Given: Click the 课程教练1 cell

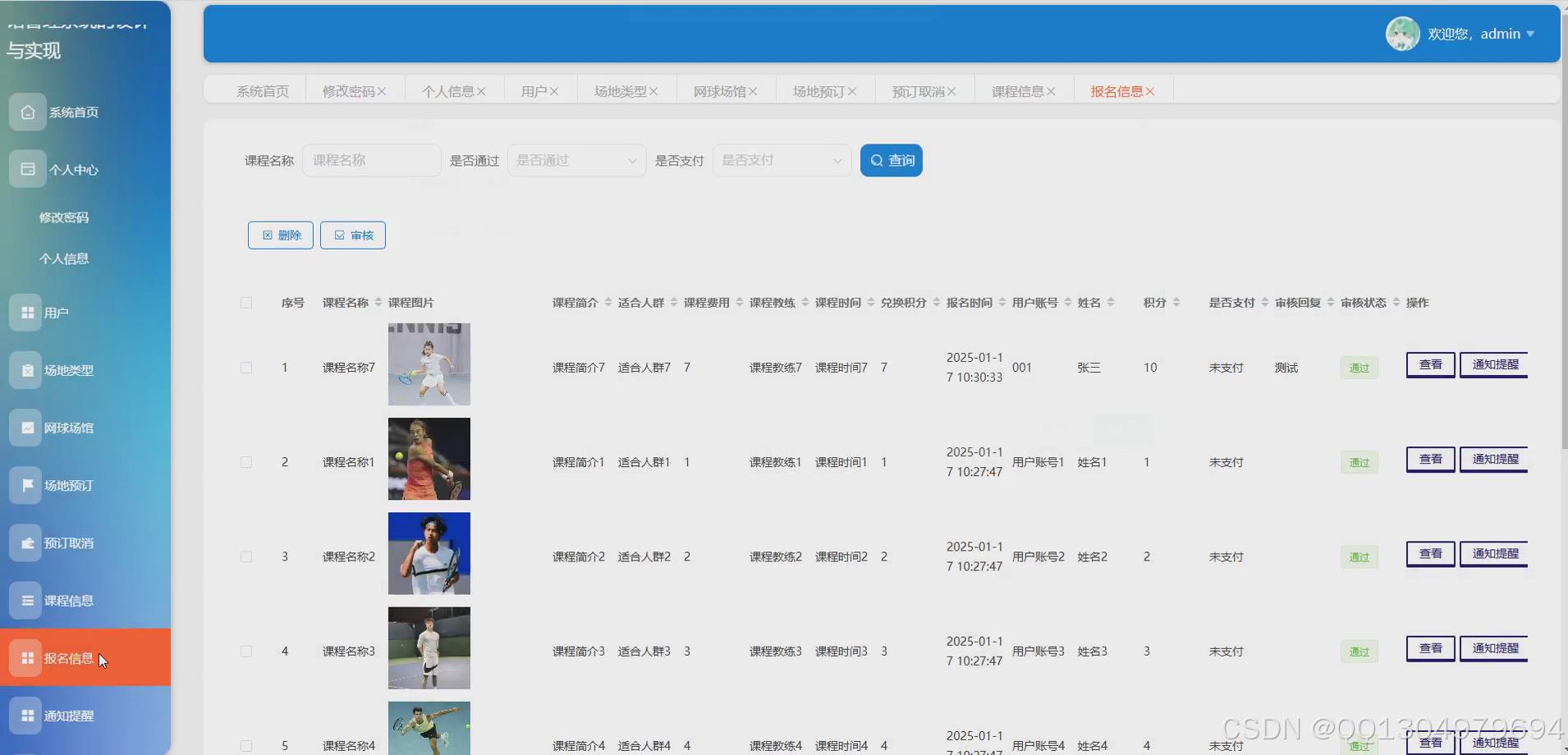Looking at the screenshot, I should 775,462.
